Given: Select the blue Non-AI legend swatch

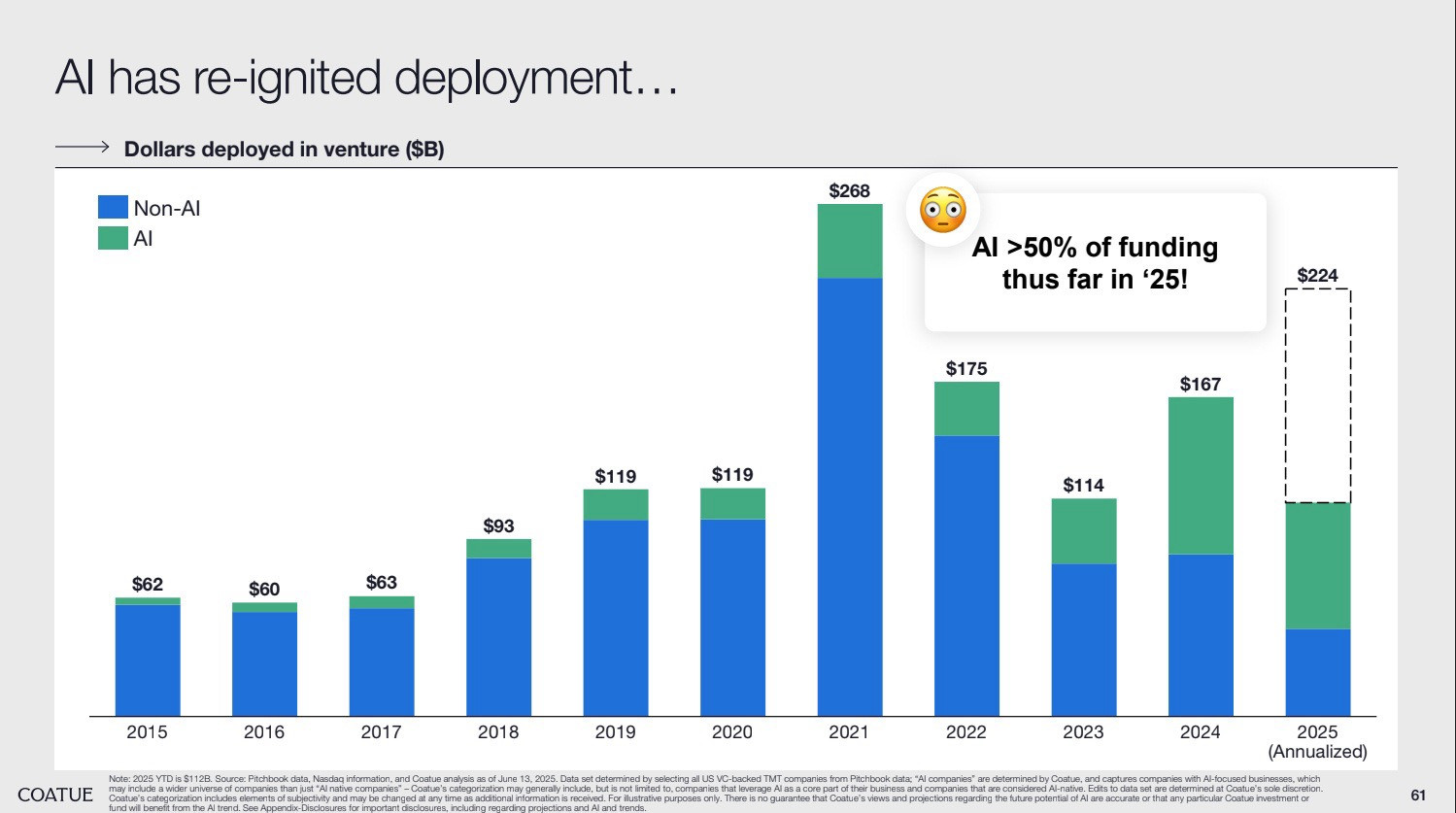Looking at the screenshot, I should 113,207.
